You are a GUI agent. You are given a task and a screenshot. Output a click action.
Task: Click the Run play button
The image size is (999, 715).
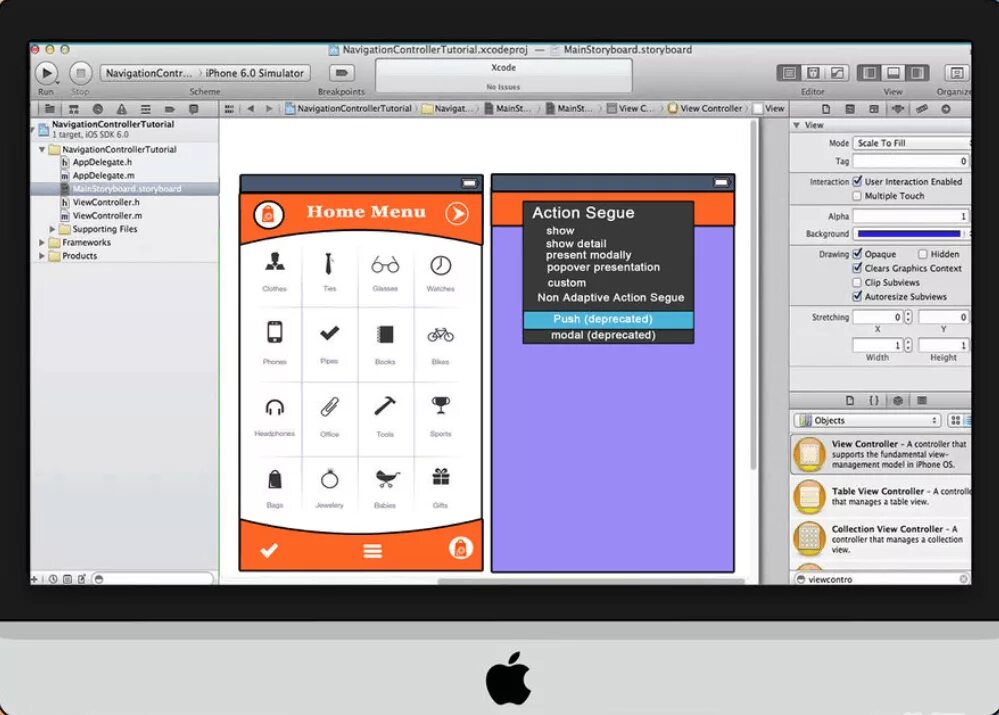(x=47, y=73)
